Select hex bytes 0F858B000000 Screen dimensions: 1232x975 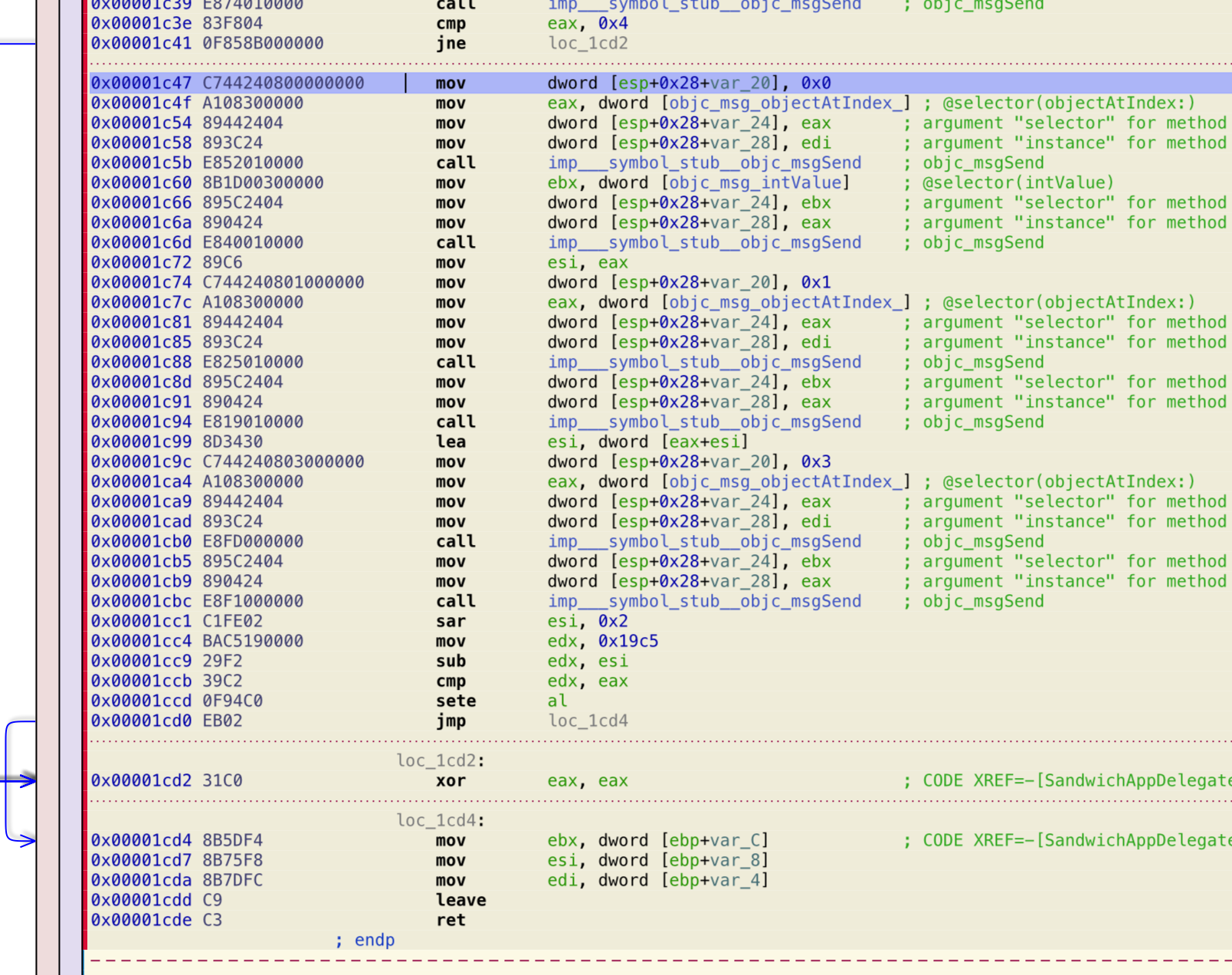coord(263,43)
